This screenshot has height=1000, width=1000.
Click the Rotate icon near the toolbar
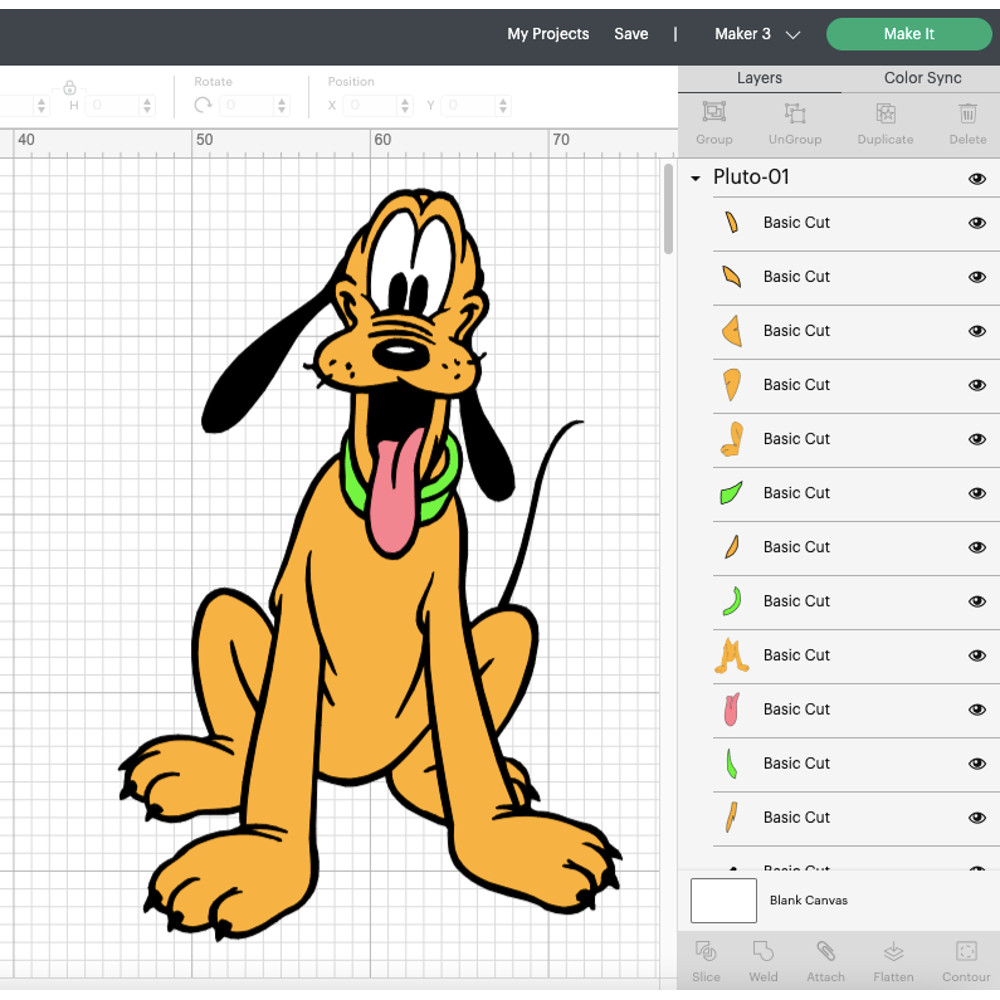(x=202, y=104)
